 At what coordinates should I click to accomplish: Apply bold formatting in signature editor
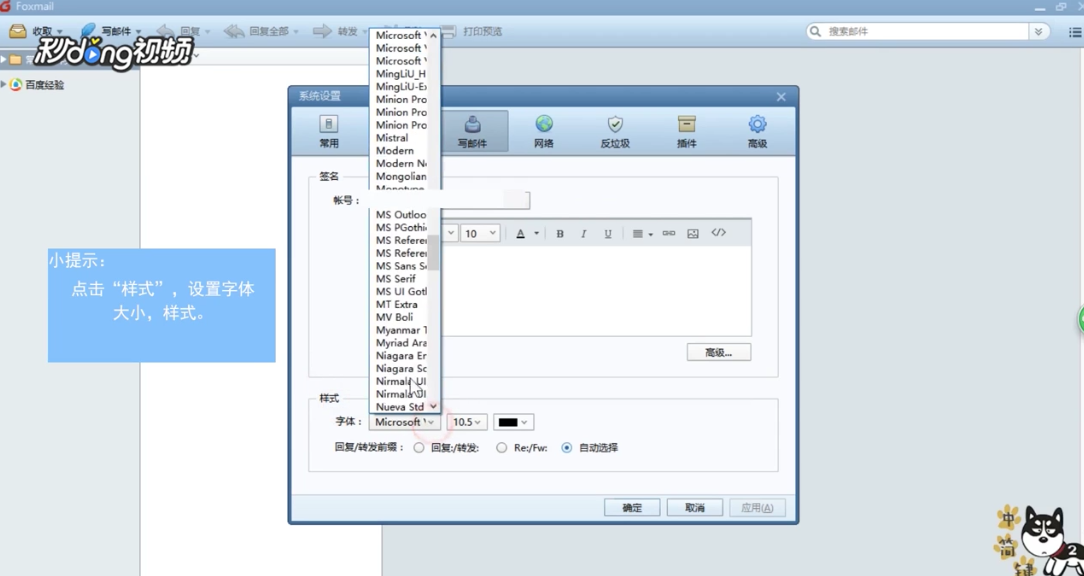pyautogui.click(x=559, y=233)
